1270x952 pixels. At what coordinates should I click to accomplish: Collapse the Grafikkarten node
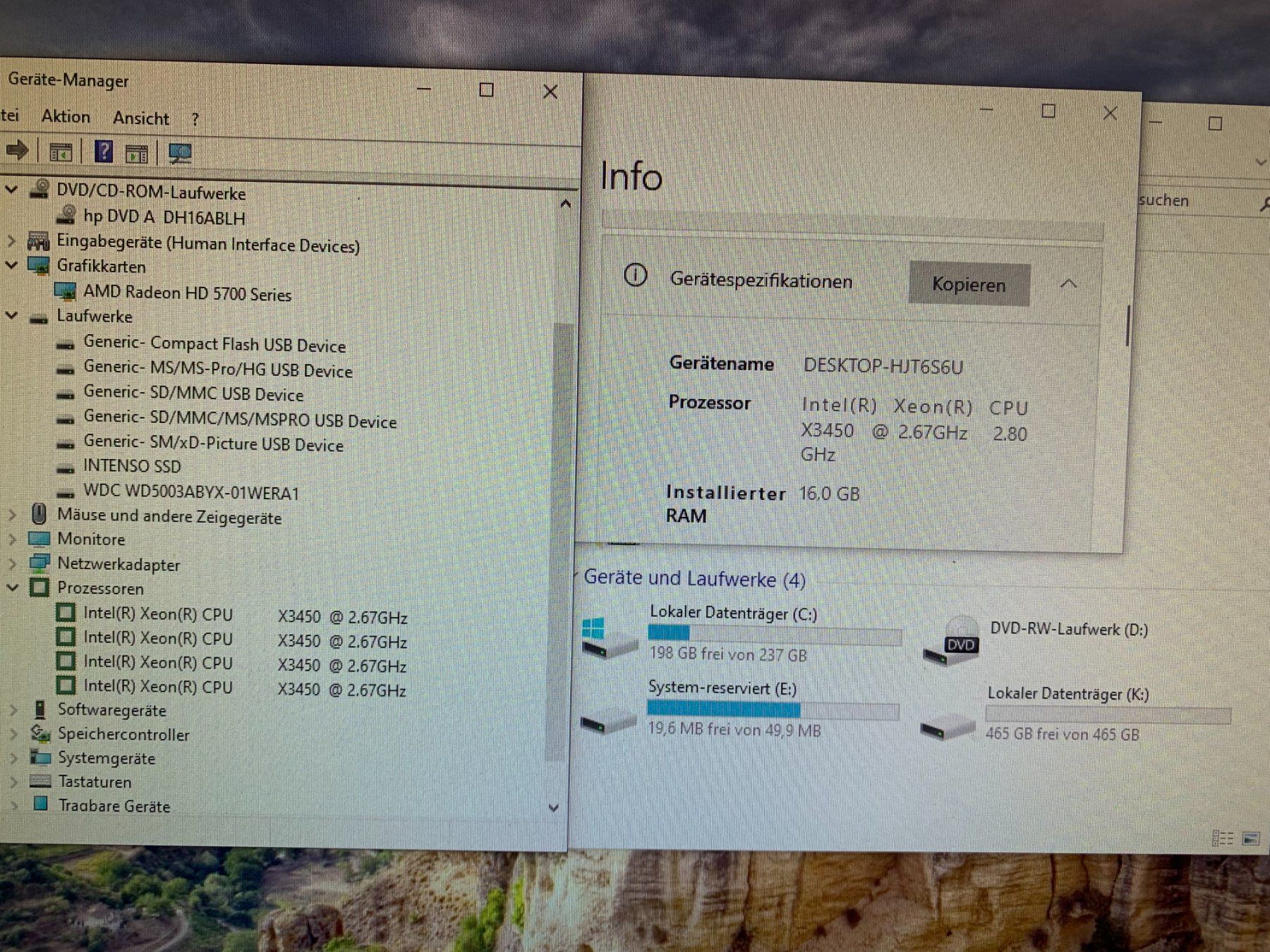pos(12,265)
